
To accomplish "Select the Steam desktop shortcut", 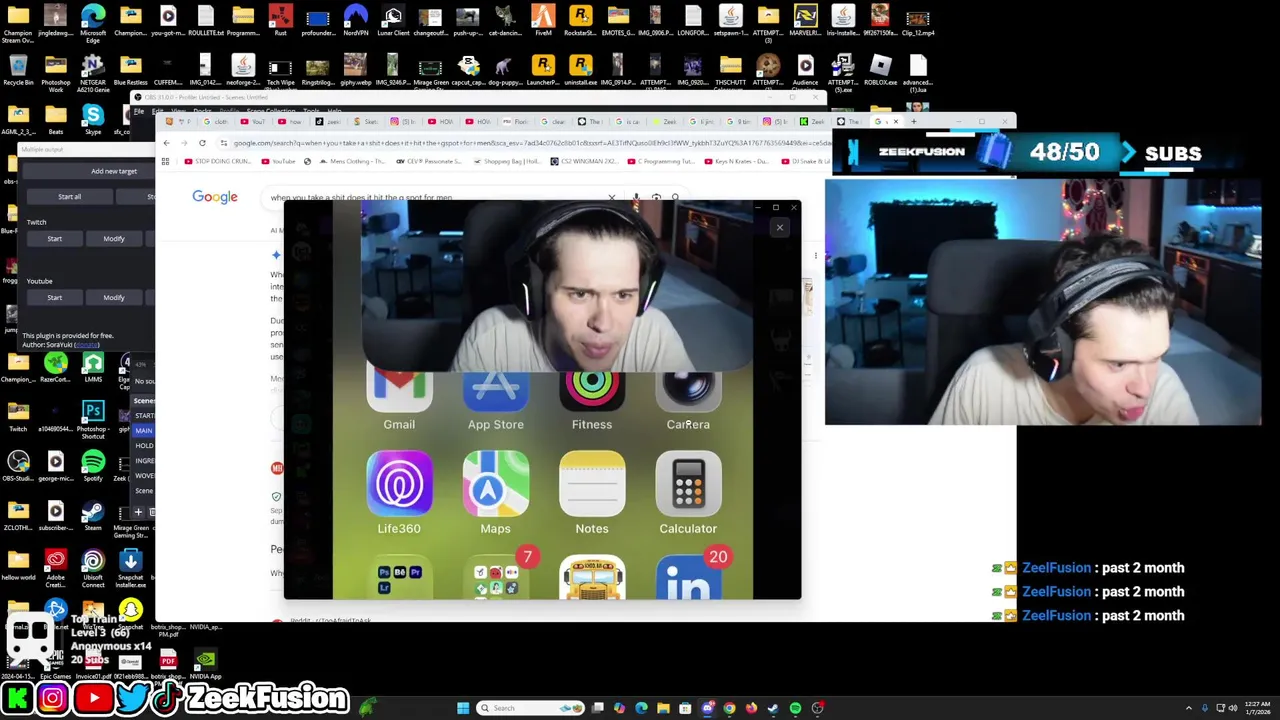I will [x=93, y=516].
